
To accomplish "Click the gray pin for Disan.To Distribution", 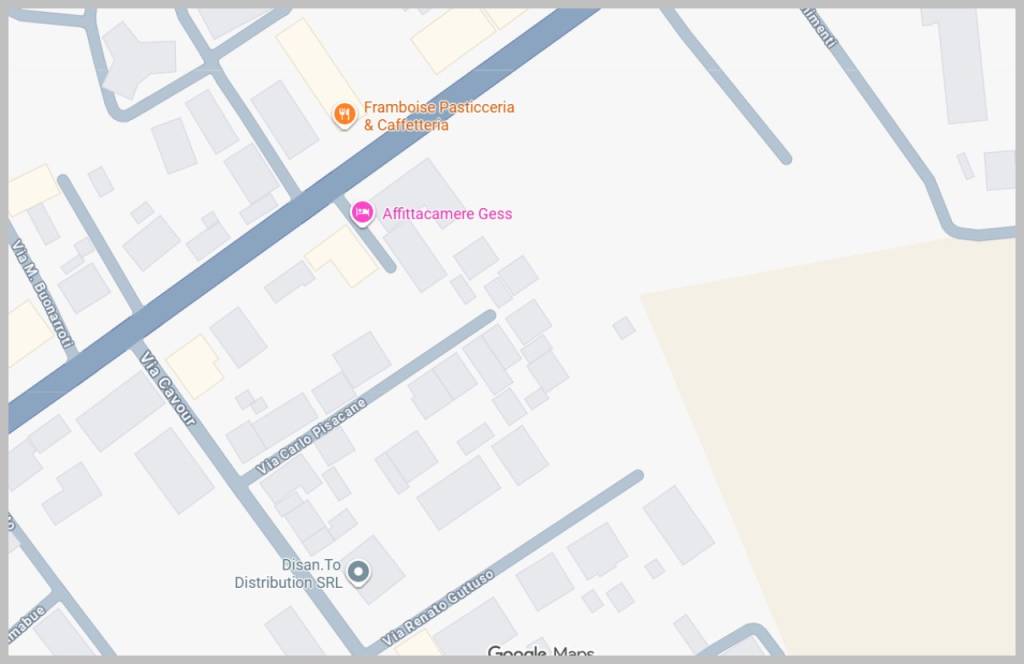I will pos(358,573).
